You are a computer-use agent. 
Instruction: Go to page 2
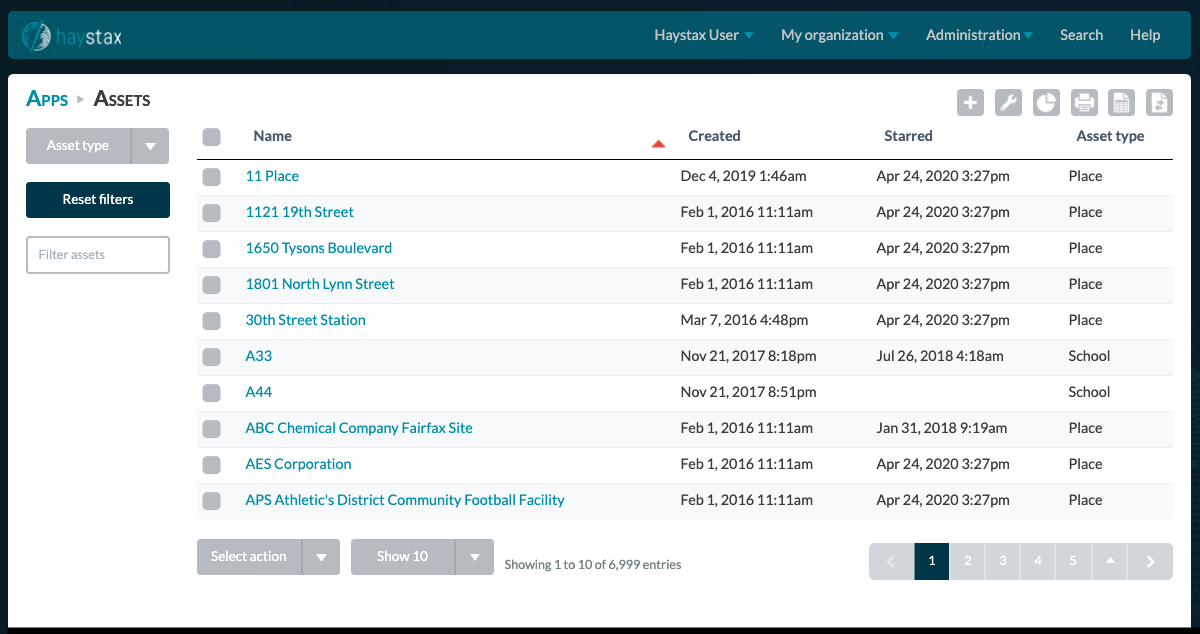967,561
